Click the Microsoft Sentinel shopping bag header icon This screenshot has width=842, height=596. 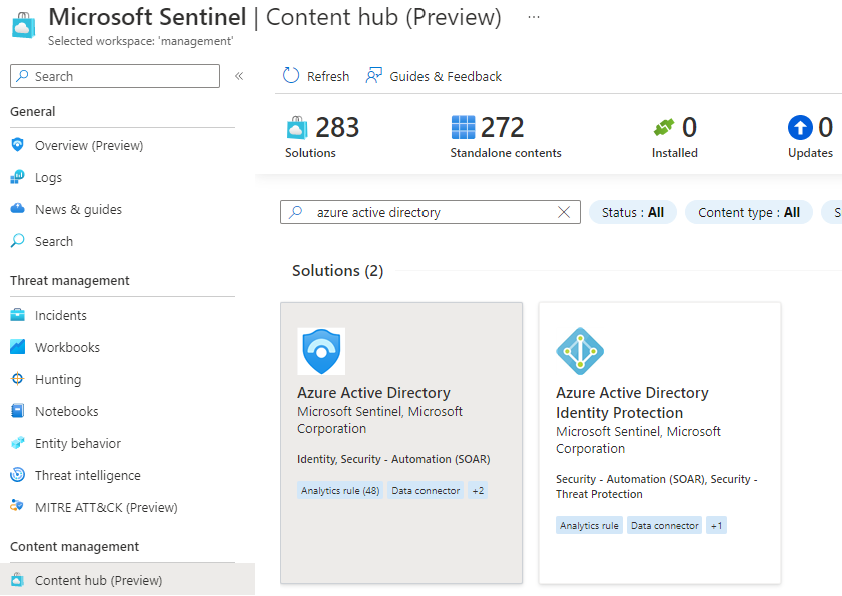[x=24, y=25]
